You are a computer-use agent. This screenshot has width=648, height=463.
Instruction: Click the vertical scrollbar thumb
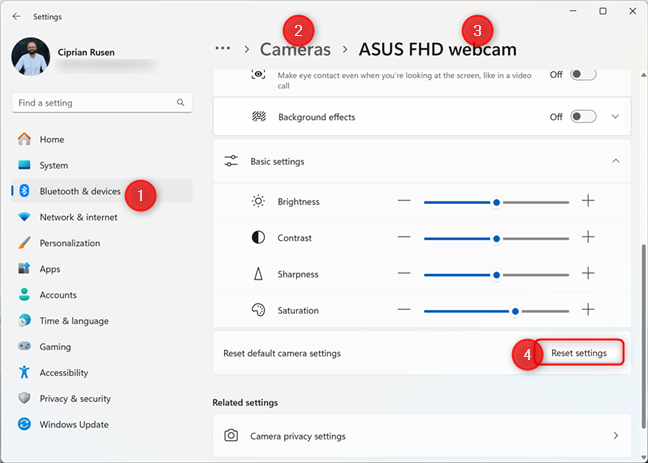643,336
